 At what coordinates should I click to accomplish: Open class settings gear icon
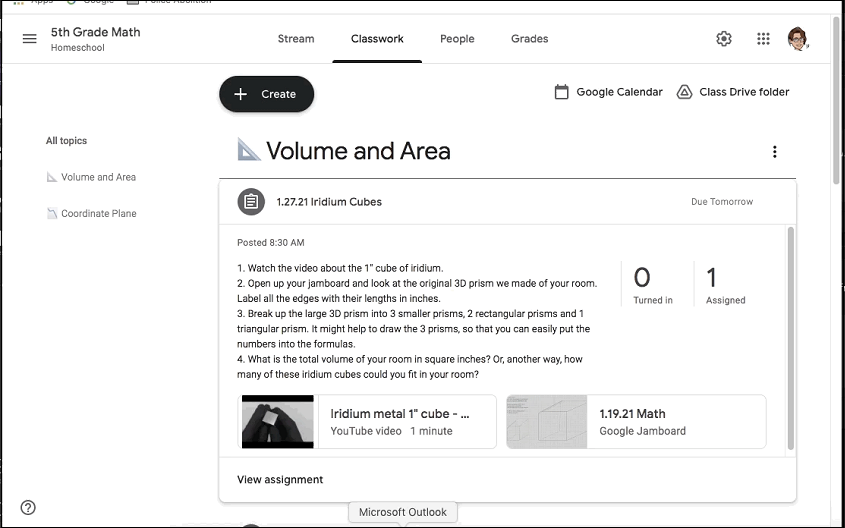point(724,39)
